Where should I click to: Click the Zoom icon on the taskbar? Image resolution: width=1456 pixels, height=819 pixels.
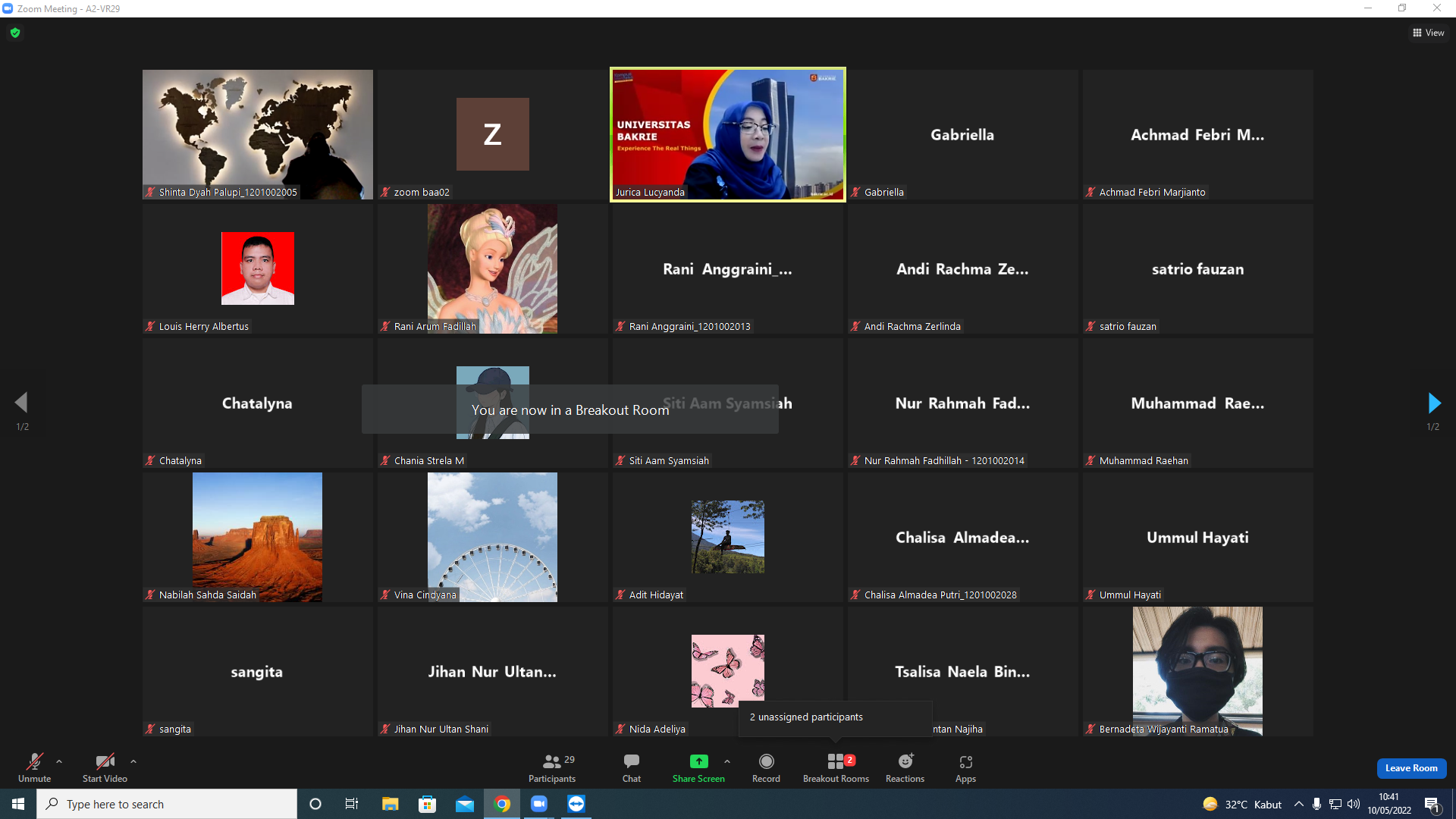click(539, 804)
